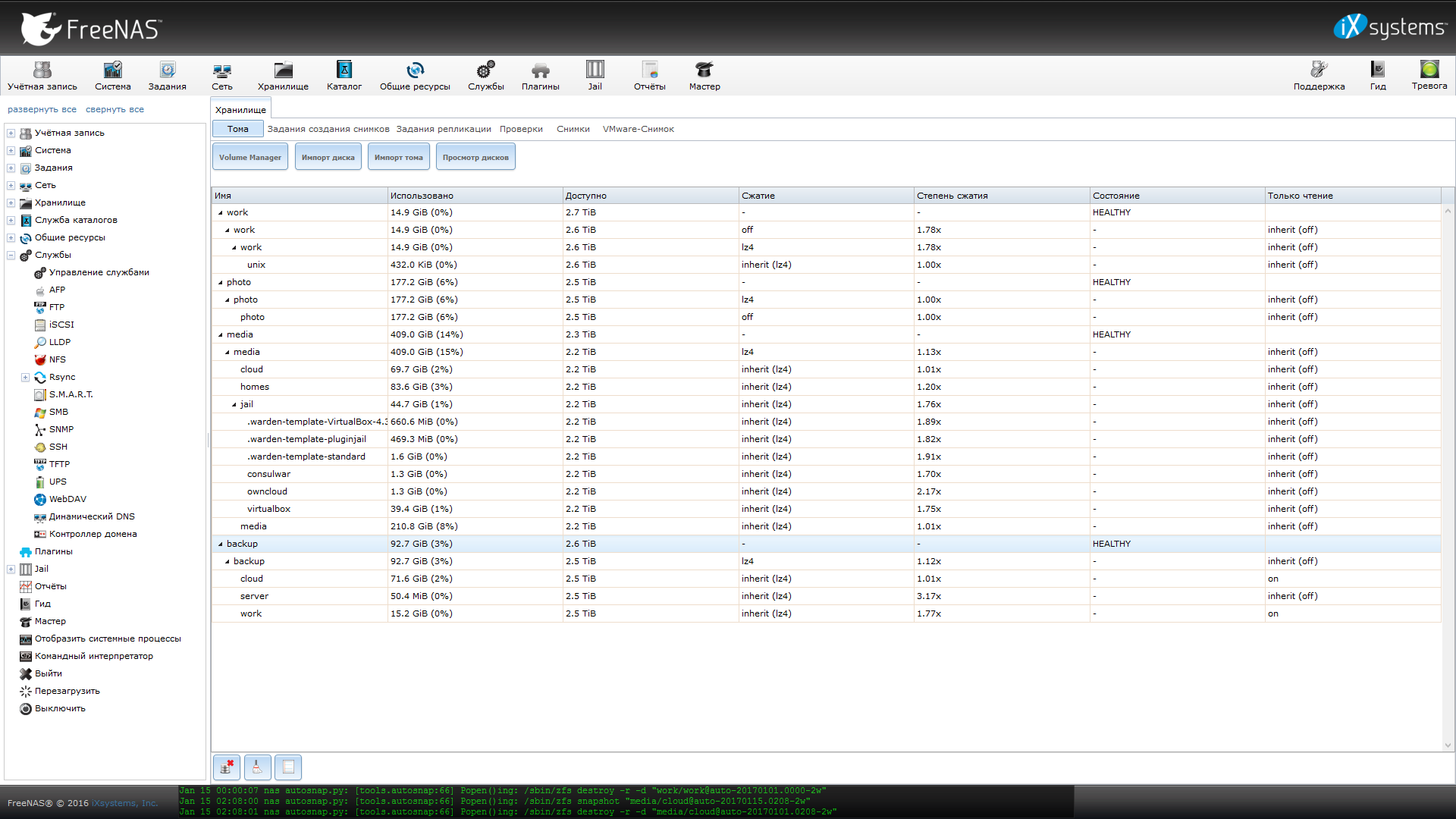
Task: Open the Плагины toolbar icon
Action: click(541, 76)
